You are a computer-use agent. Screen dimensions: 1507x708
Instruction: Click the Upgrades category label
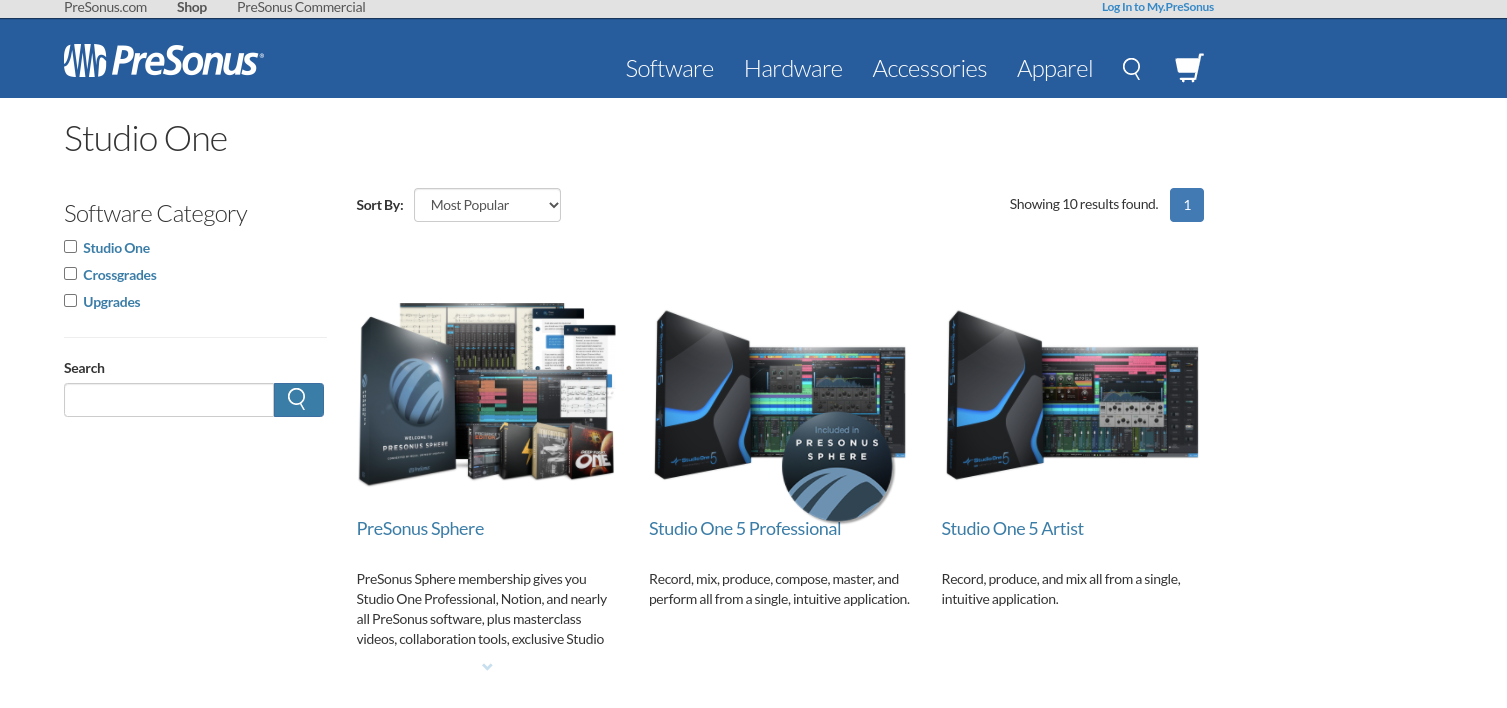[112, 302]
